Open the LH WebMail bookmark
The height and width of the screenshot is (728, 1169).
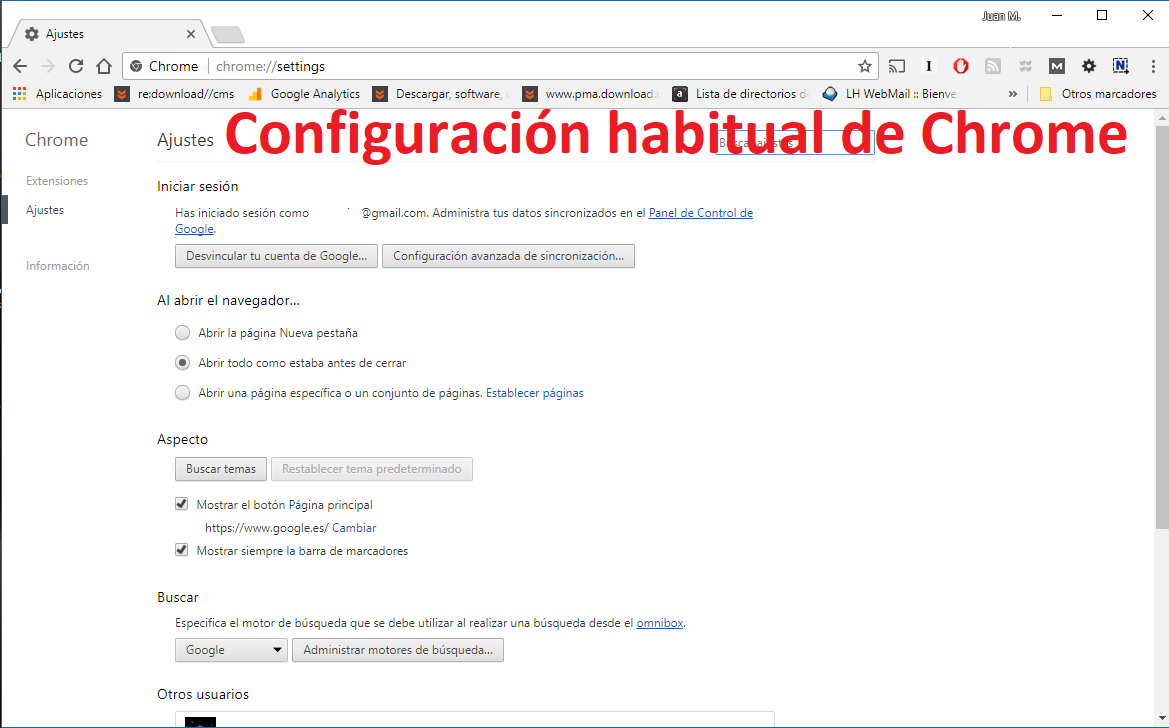point(890,94)
